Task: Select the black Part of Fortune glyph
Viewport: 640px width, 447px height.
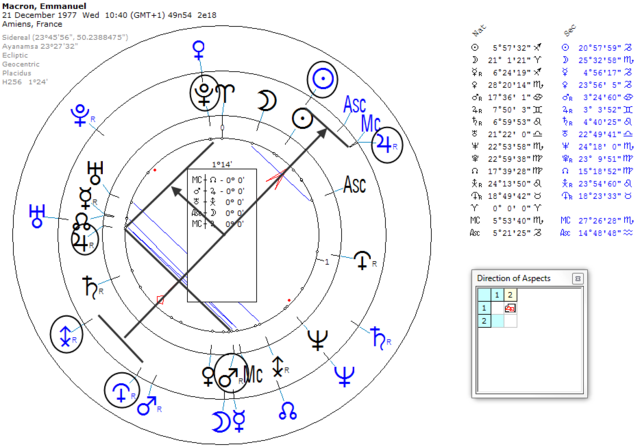Action: click(x=364, y=260)
